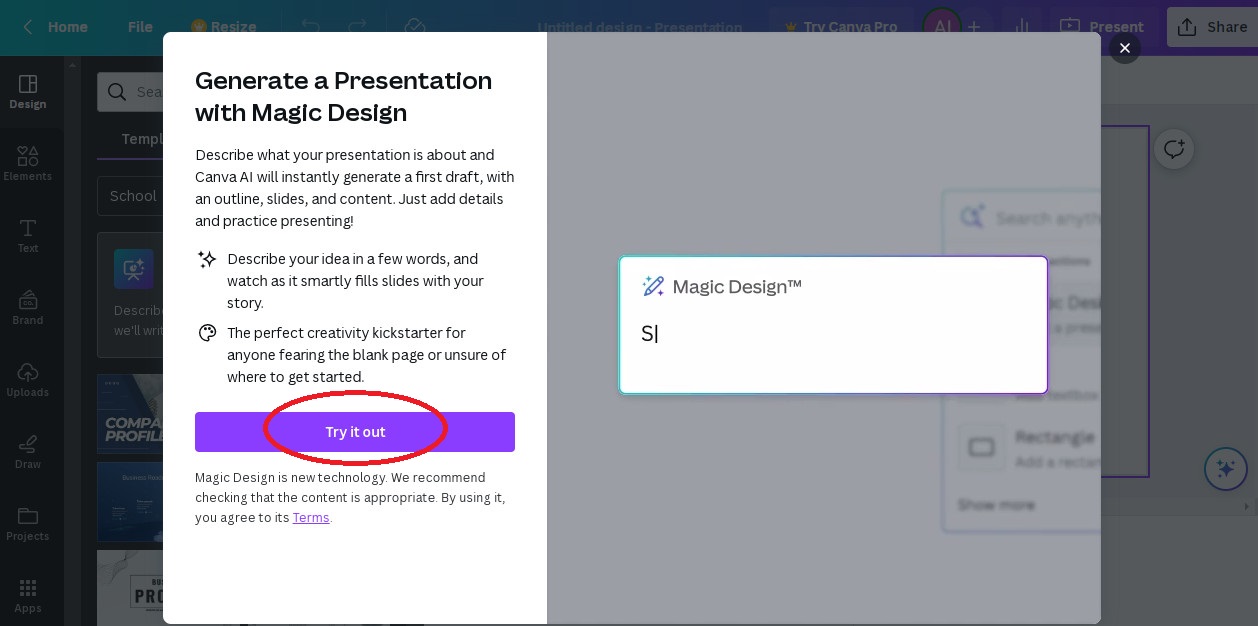1258x626 pixels.
Task: Click the cloud save status icon
Action: pyautogui.click(x=414, y=27)
